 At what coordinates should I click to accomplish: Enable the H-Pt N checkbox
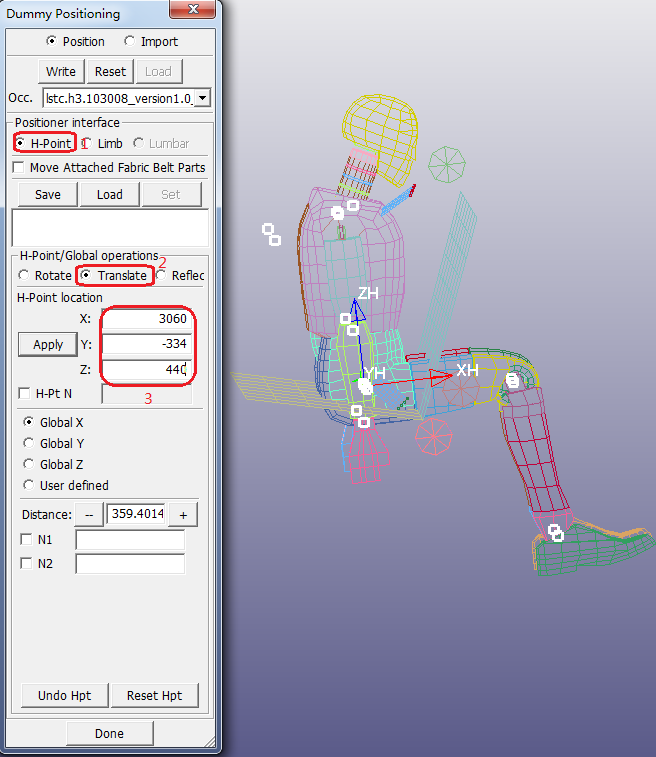pyautogui.click(x=24, y=393)
